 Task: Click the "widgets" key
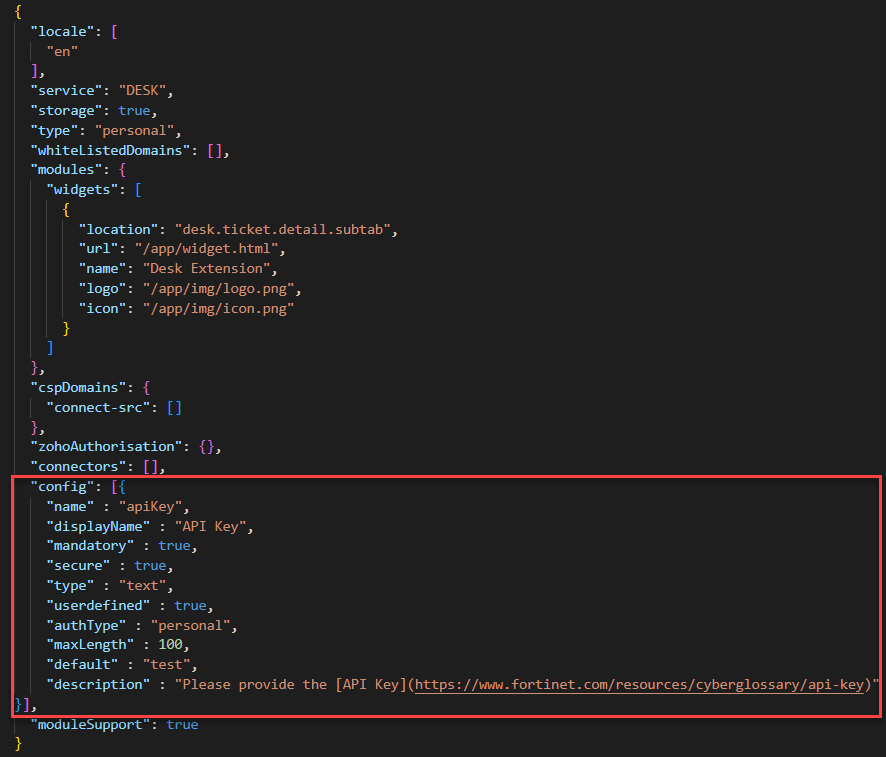click(x=82, y=189)
